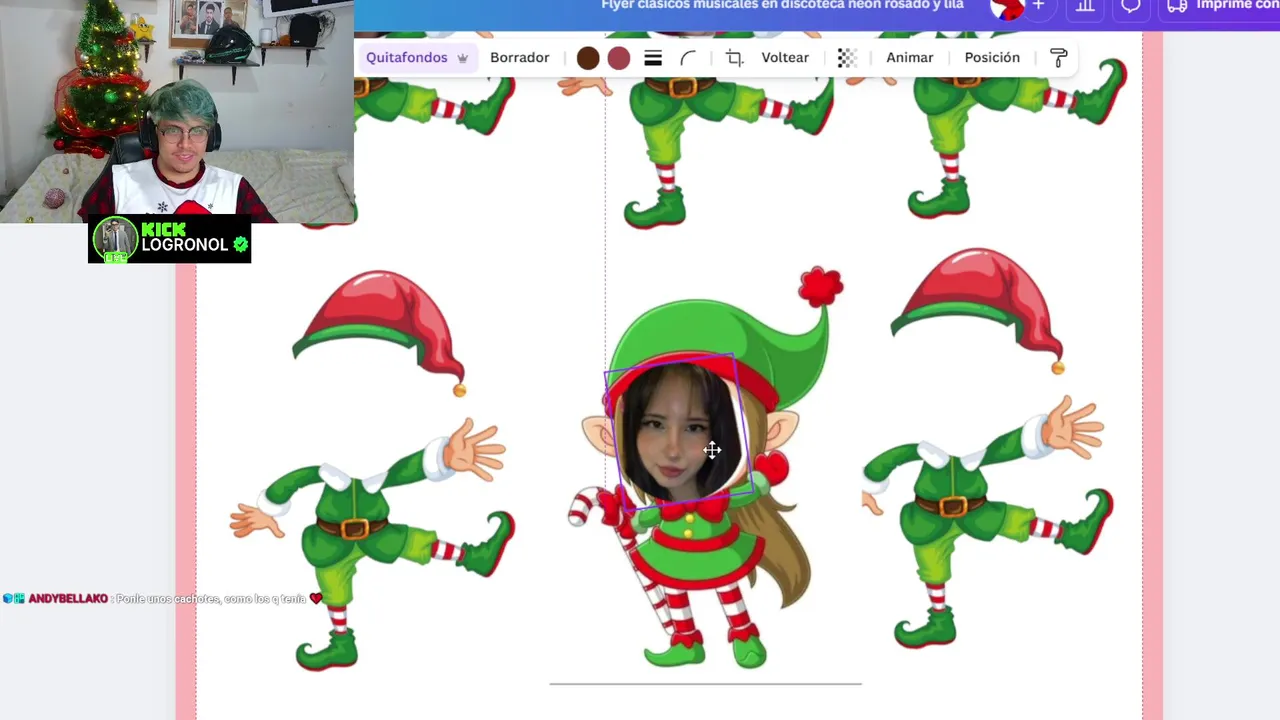
Task: Click the plus add collaborator button
Action: 1038,6
